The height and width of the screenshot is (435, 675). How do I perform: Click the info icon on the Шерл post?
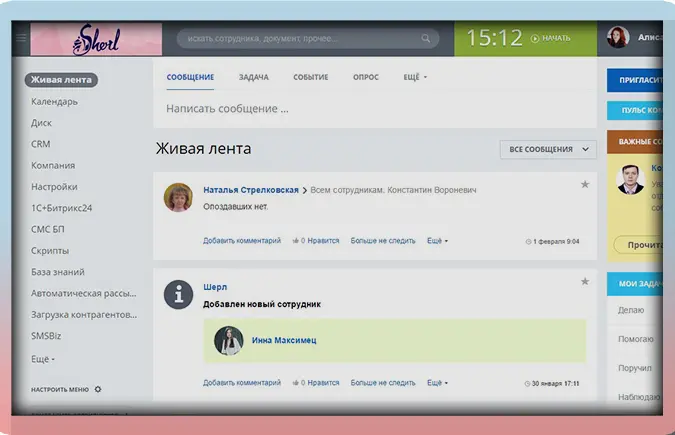click(178, 294)
